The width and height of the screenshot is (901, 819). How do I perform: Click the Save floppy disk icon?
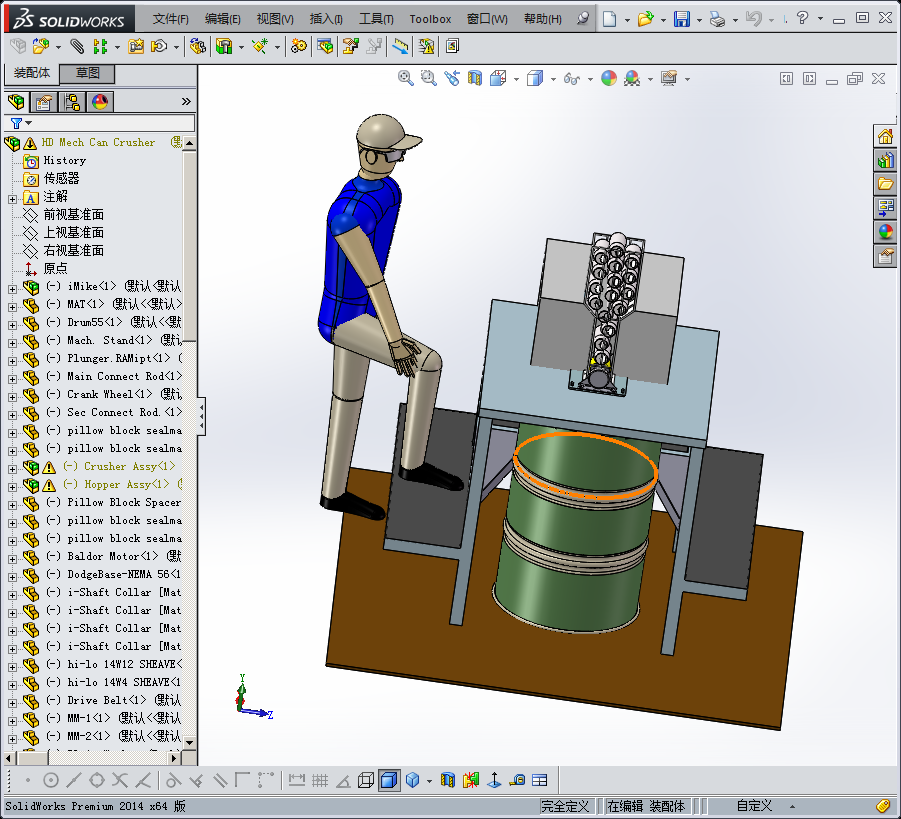681,19
